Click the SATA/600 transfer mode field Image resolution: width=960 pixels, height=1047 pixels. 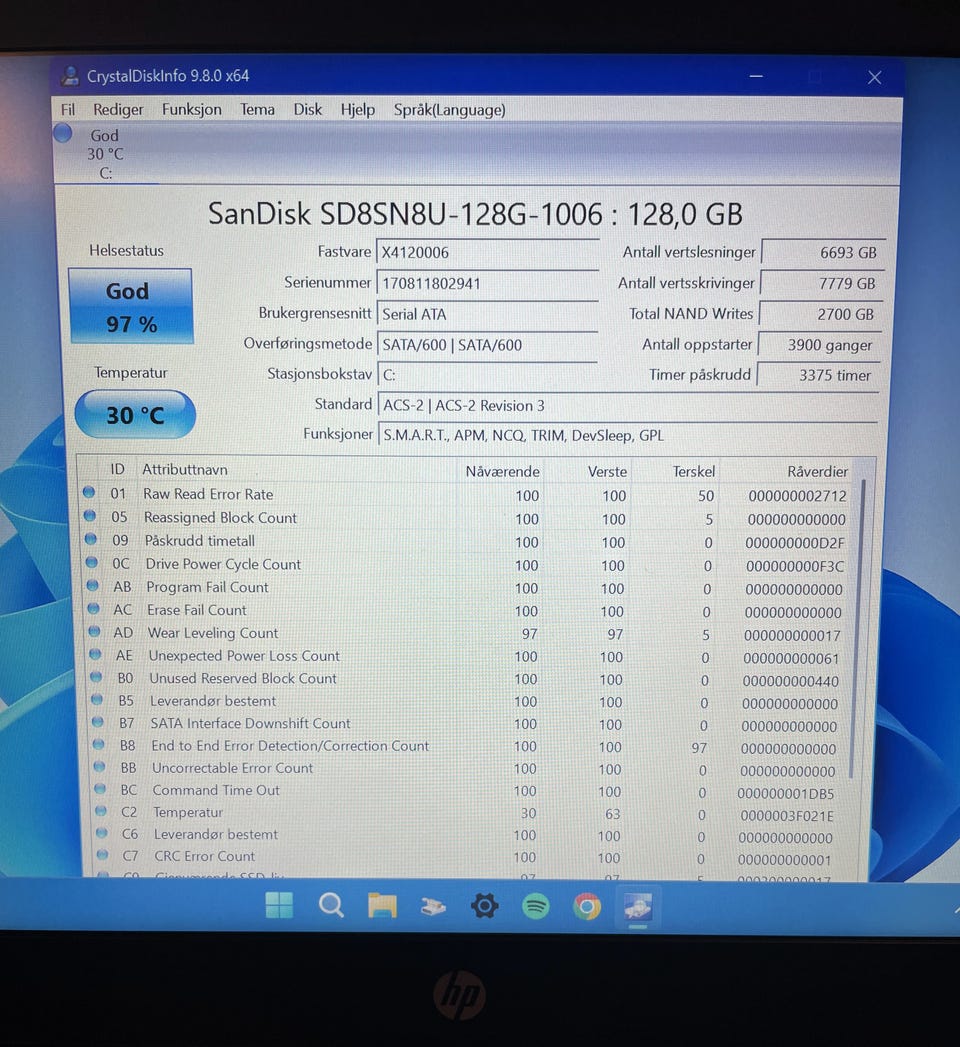[487, 345]
